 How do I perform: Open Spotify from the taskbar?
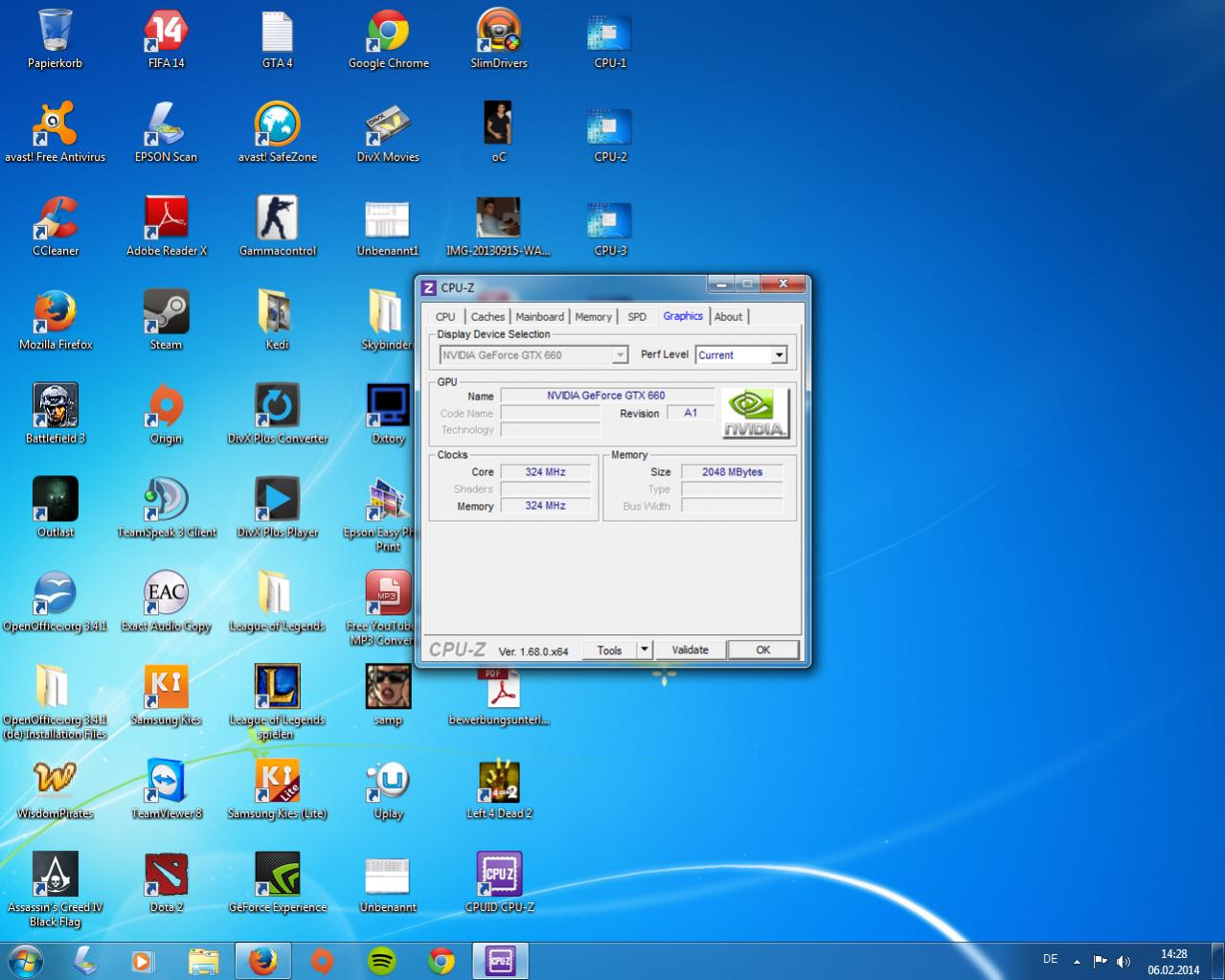point(382,960)
